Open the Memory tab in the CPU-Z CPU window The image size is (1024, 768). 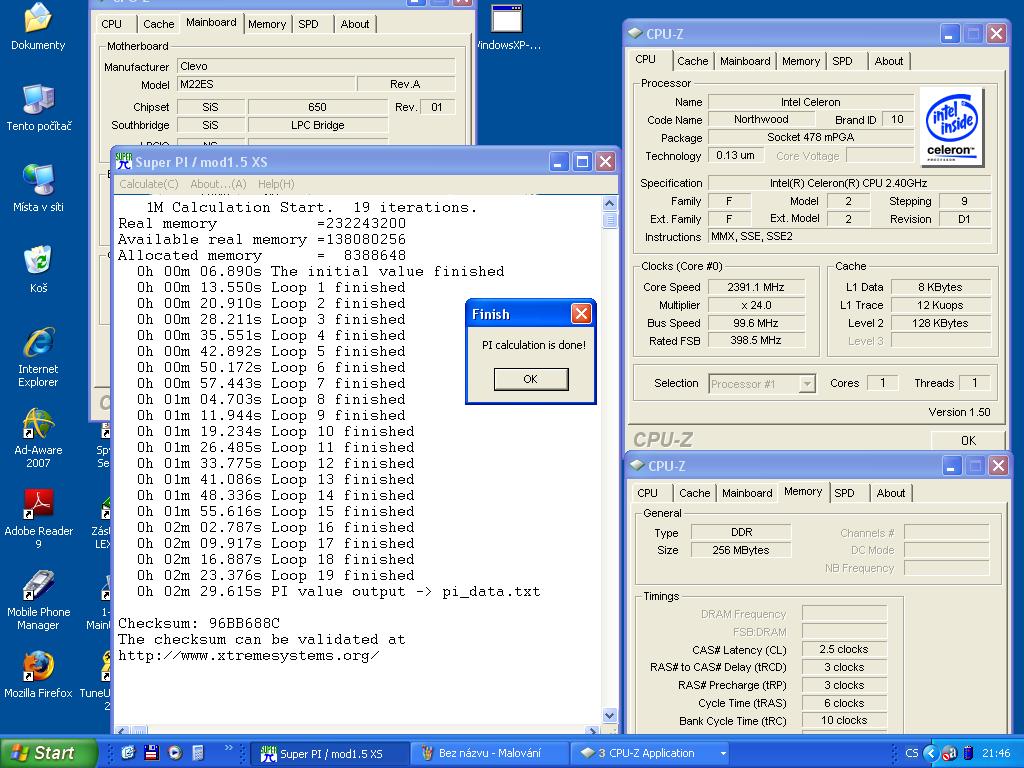(x=801, y=61)
